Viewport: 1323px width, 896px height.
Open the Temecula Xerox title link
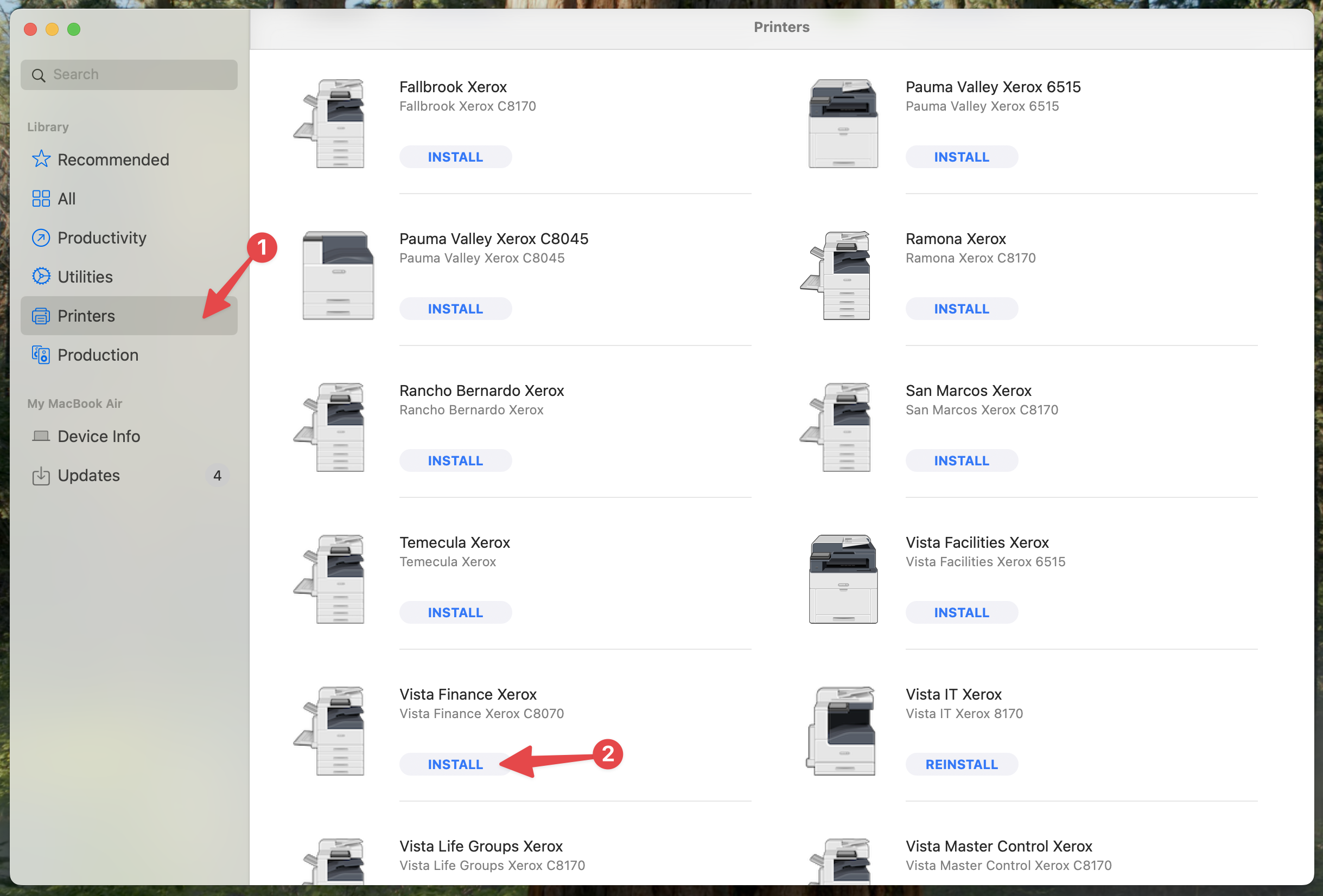click(x=454, y=542)
